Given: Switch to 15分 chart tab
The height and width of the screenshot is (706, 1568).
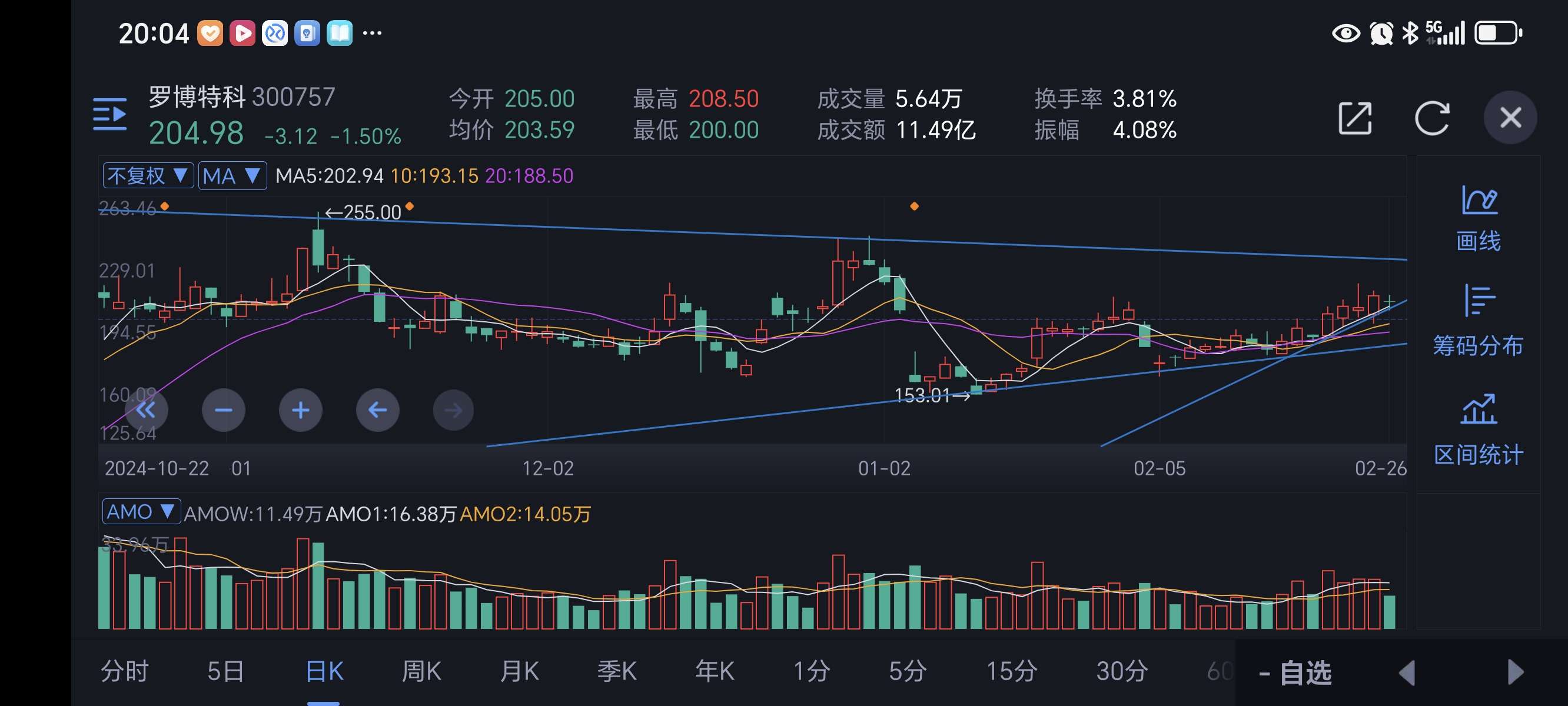Looking at the screenshot, I should click(x=1012, y=671).
